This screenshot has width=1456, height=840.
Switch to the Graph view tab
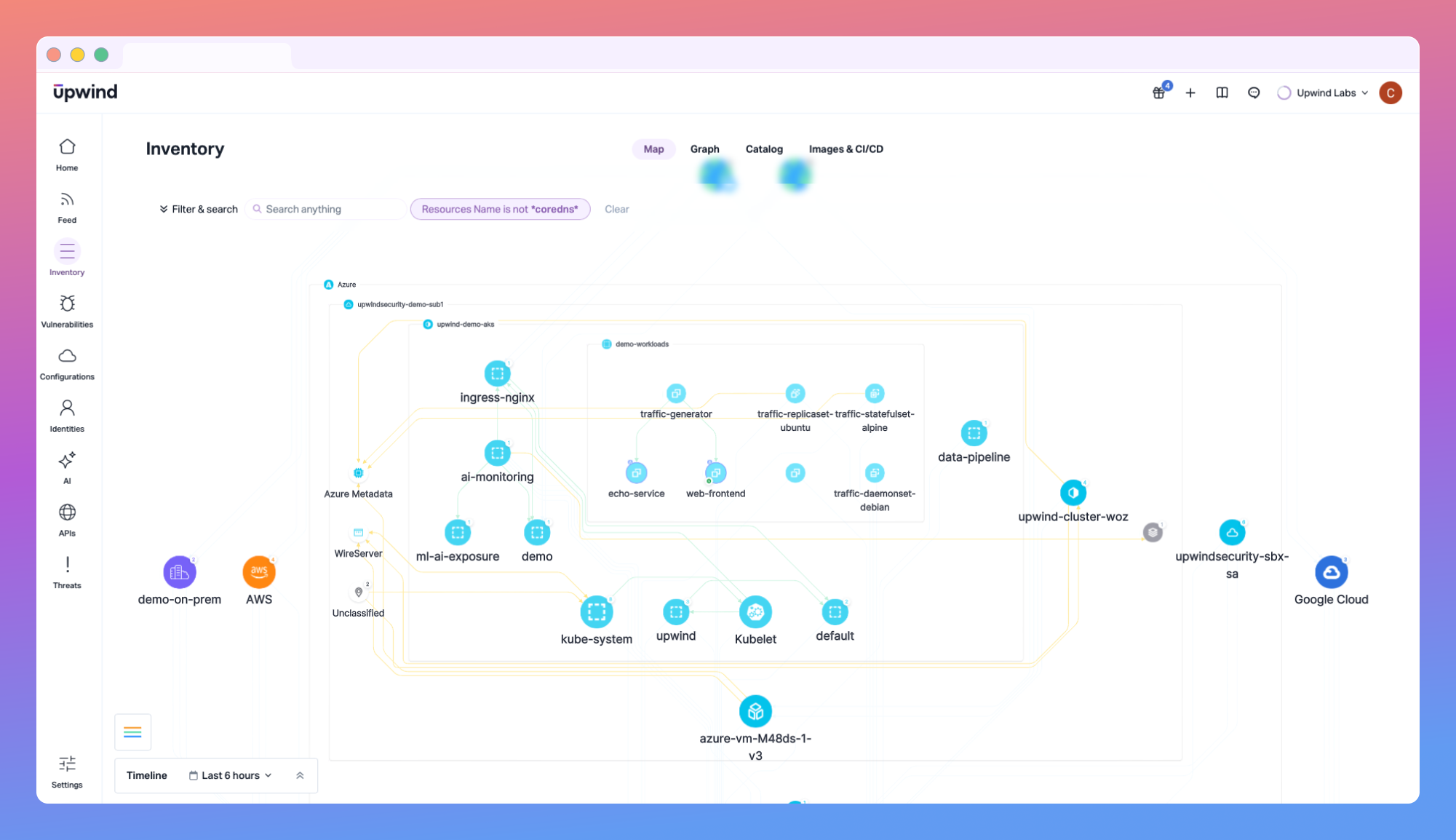704,149
